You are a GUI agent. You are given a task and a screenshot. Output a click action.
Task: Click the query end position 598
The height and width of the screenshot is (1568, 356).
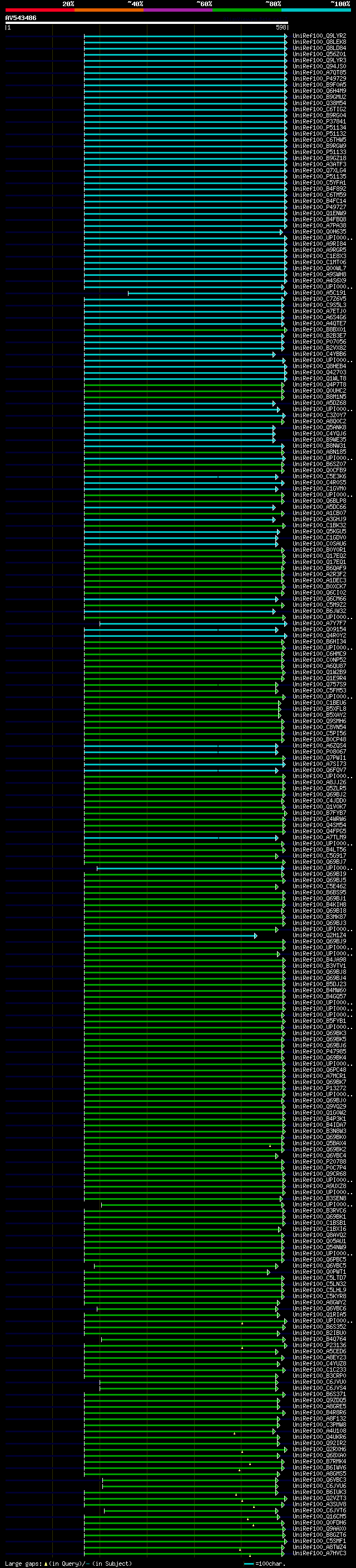point(281,28)
